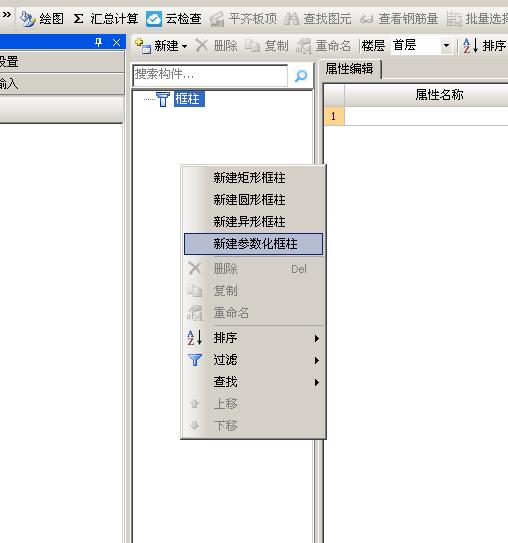Launch 云检查 cloud check
This screenshot has height=543, width=508.
click(x=173, y=18)
